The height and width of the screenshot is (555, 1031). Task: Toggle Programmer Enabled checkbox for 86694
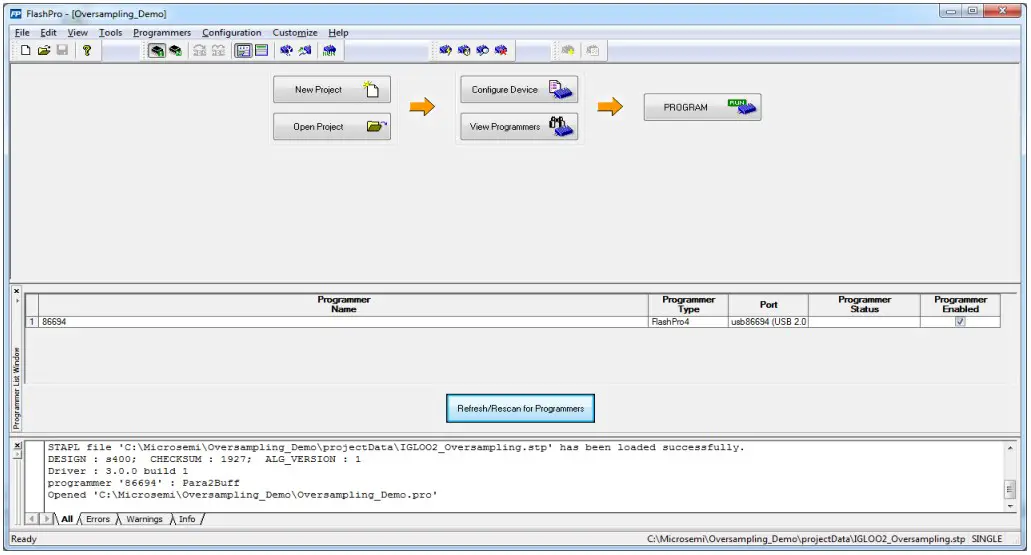[x=960, y=322]
